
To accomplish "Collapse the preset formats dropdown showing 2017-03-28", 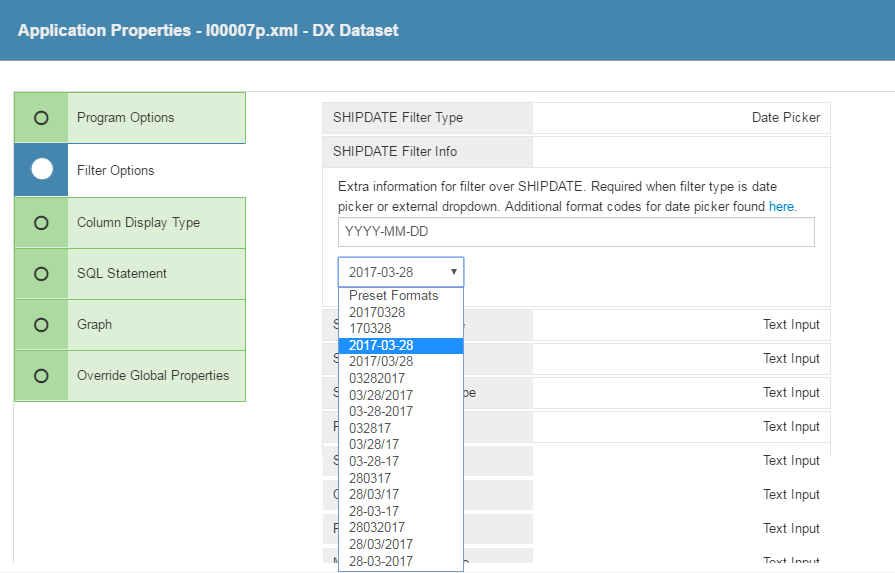I will 400,272.
